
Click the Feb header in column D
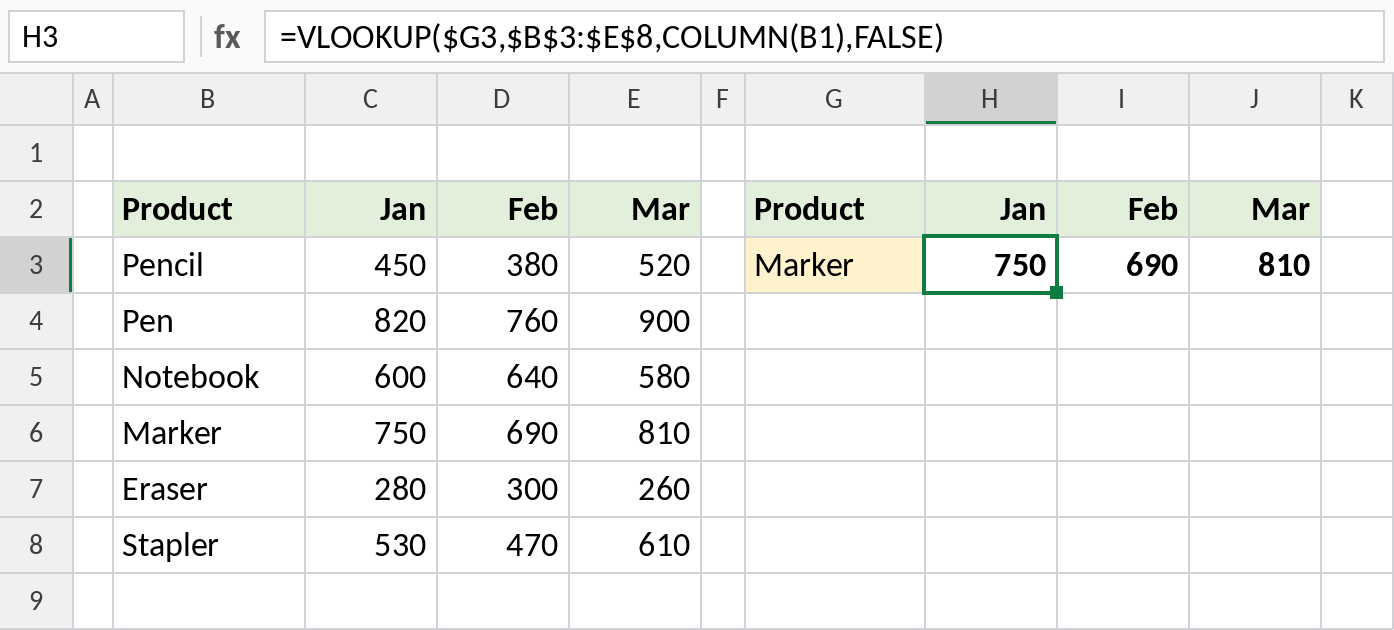(503, 209)
